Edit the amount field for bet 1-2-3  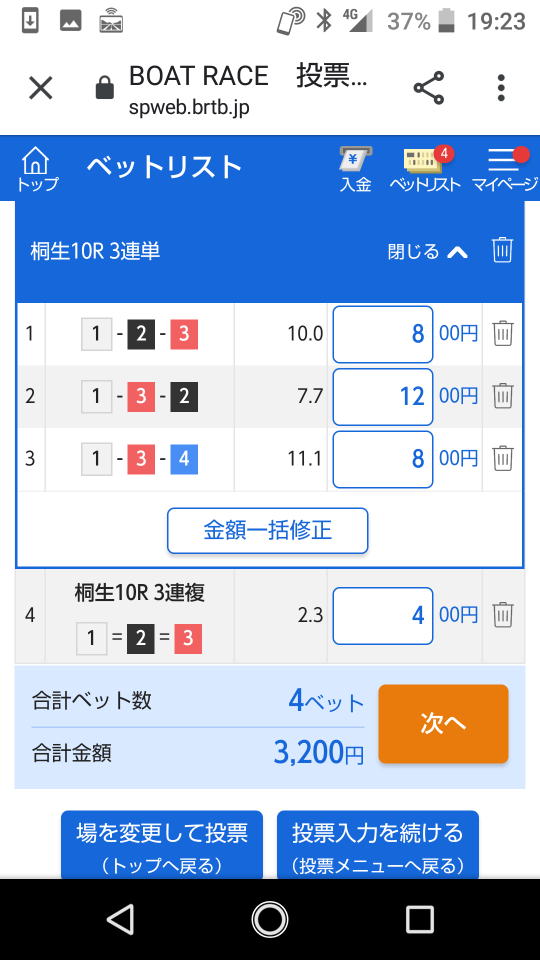(383, 334)
